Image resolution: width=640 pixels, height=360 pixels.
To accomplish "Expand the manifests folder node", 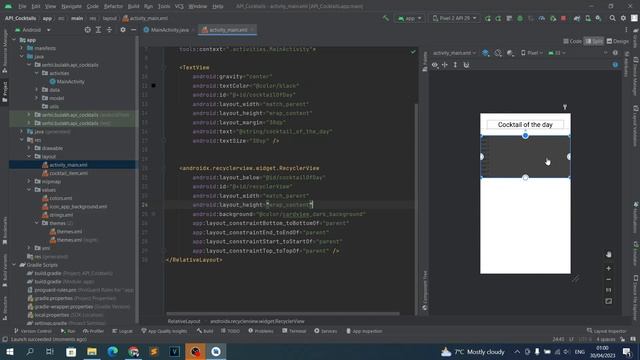I will coord(22,48).
